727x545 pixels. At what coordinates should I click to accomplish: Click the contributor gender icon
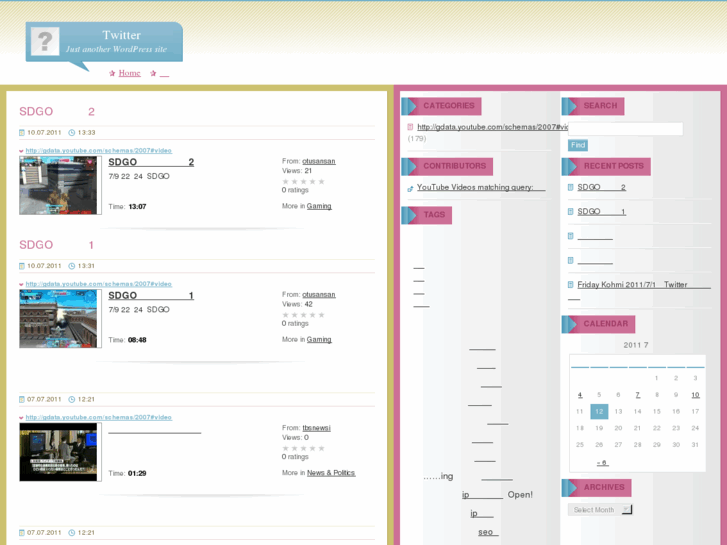tap(410, 188)
